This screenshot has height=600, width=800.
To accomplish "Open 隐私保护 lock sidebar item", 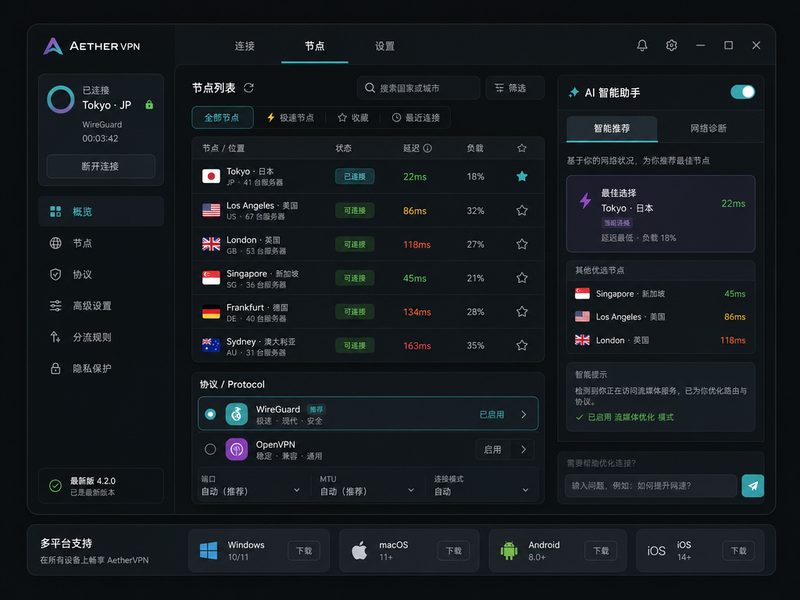I will point(101,368).
